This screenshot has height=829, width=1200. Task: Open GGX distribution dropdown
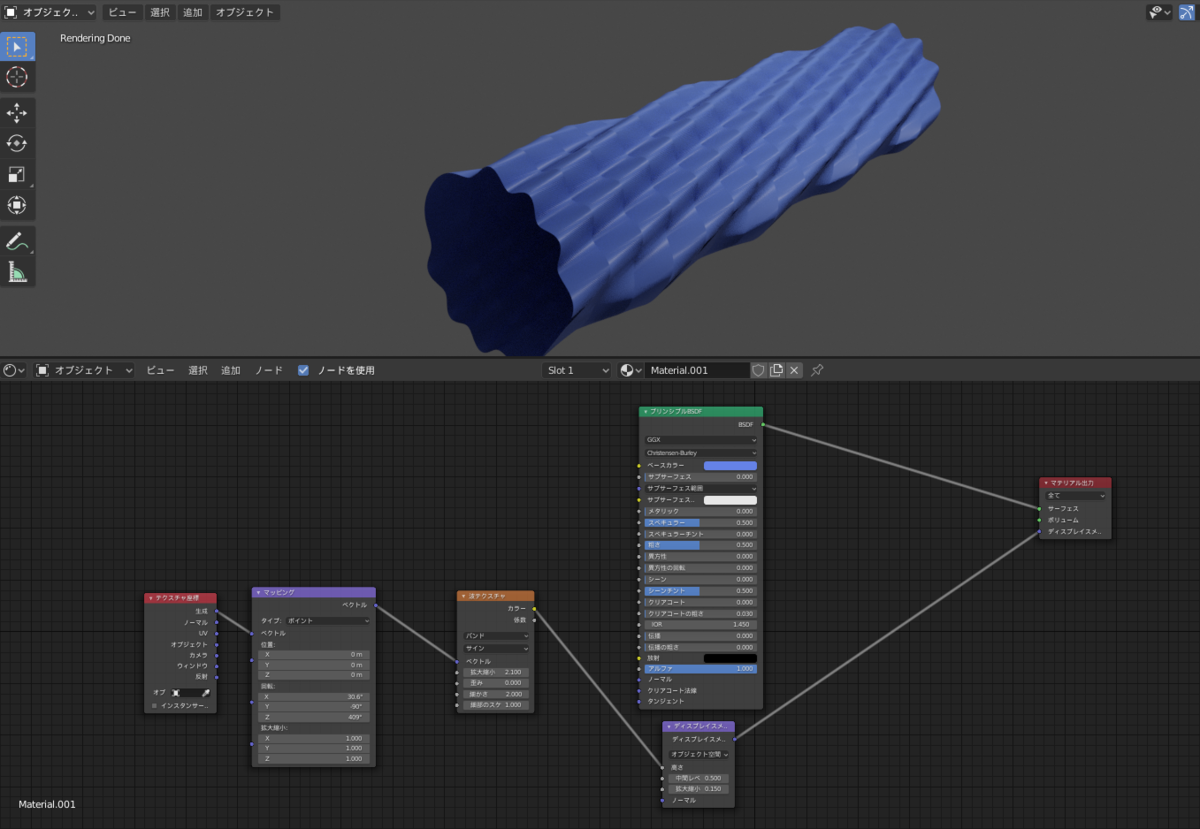tap(701, 439)
